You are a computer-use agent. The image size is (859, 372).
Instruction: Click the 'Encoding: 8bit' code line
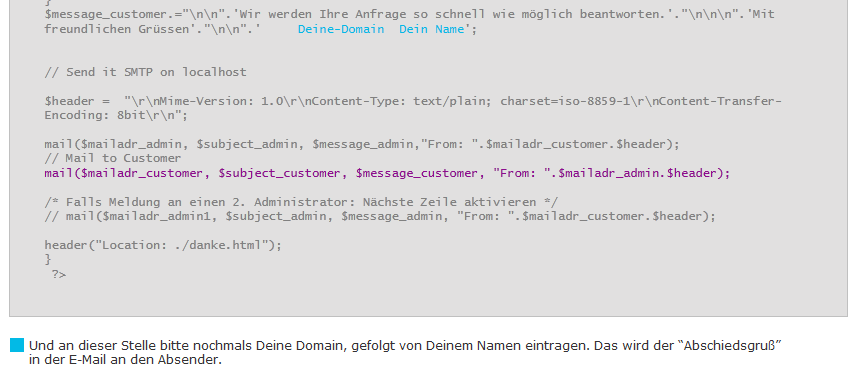116,116
